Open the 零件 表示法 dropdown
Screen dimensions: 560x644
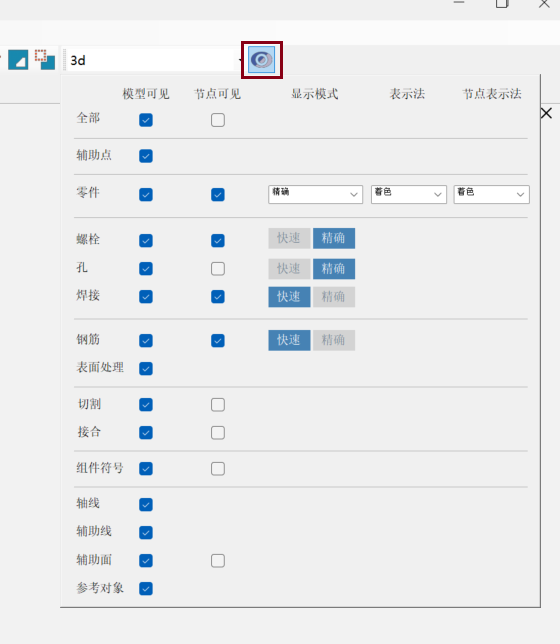point(408,194)
